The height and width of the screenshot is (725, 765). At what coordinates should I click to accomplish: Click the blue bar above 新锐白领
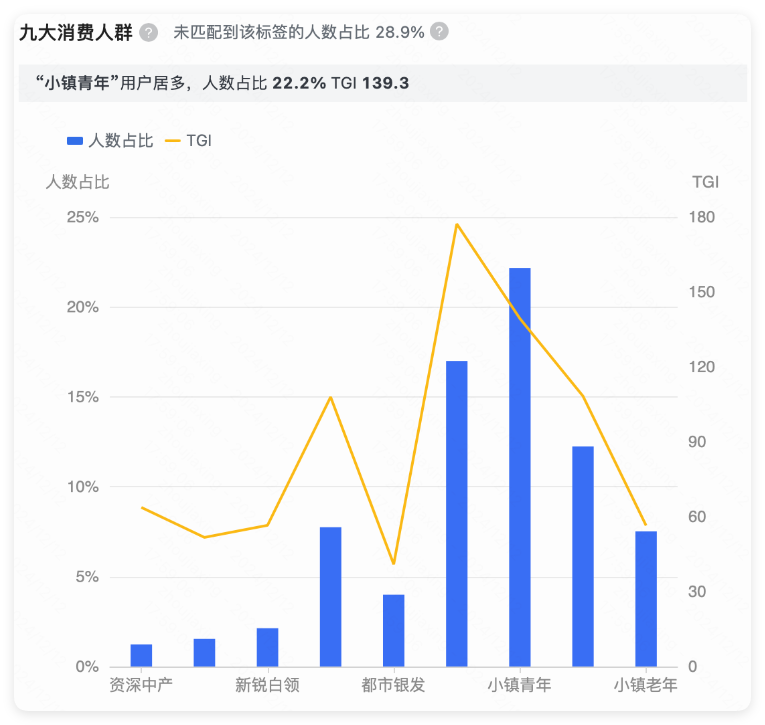(x=267, y=647)
